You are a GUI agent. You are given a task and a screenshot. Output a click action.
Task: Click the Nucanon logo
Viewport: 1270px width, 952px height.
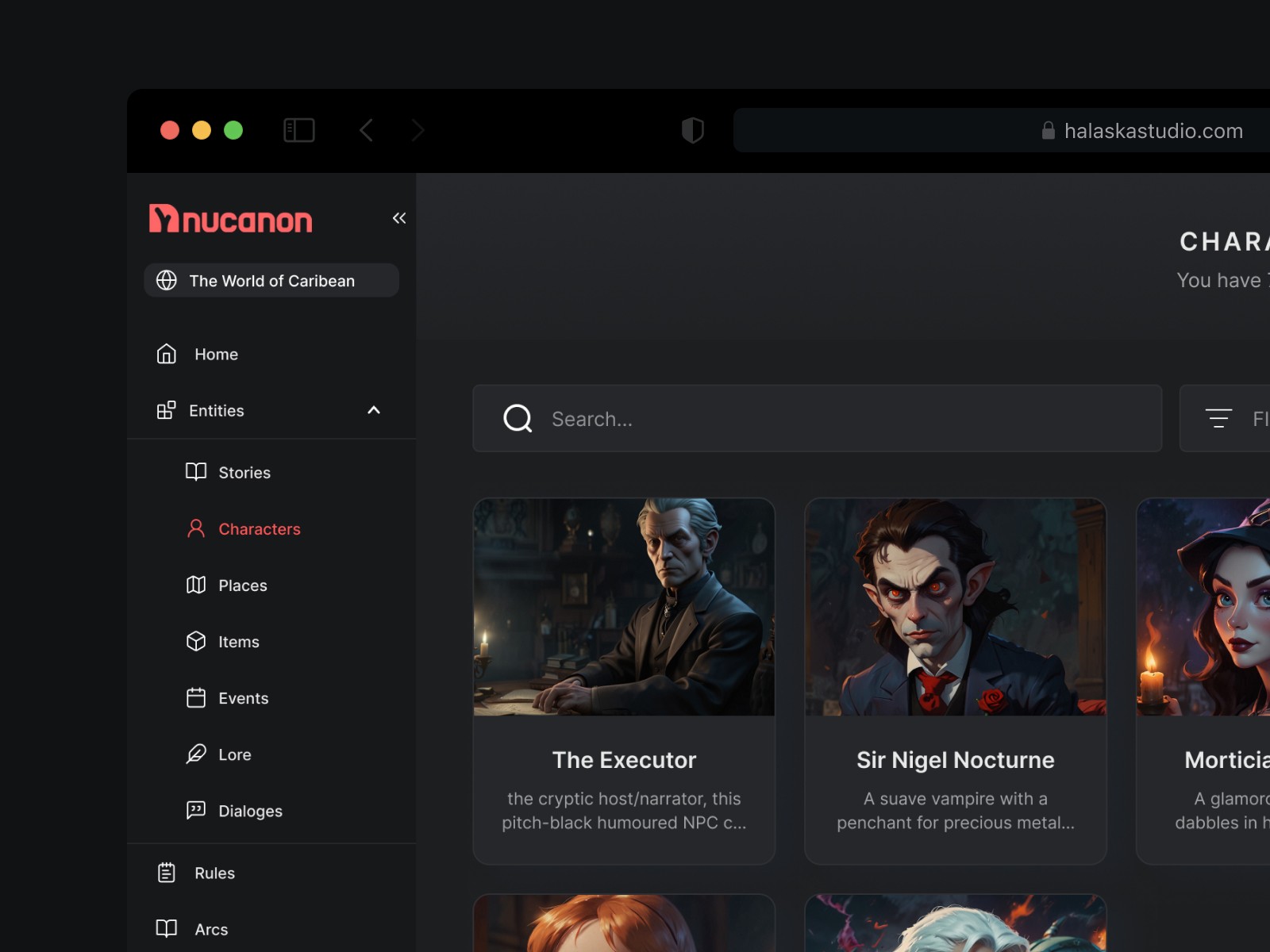pyautogui.click(x=230, y=219)
